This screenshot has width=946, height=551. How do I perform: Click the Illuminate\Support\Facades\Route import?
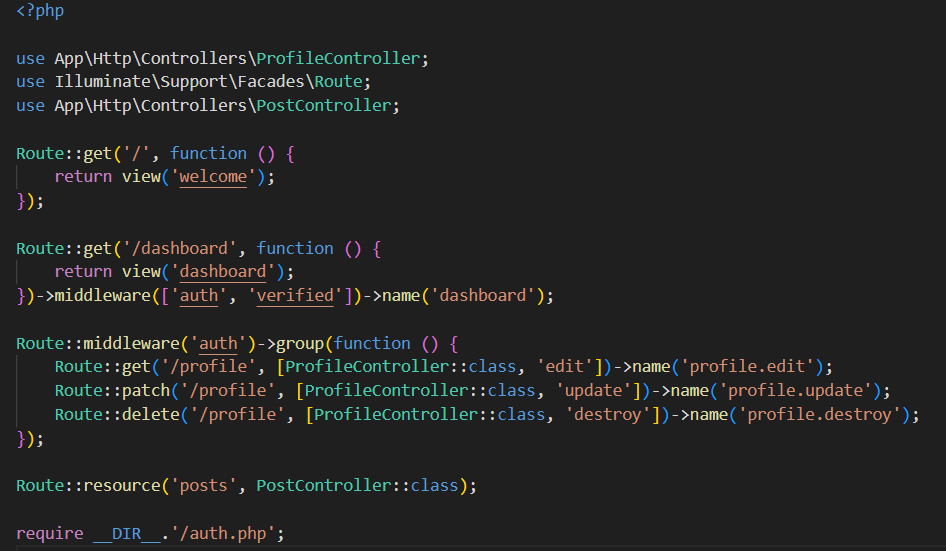coord(213,82)
